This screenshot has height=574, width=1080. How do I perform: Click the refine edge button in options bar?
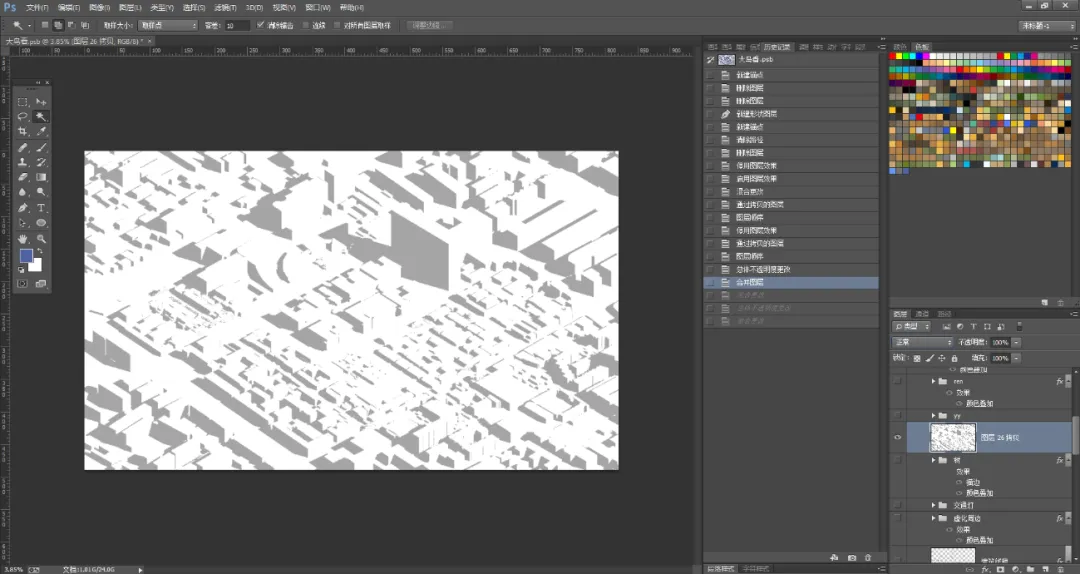[429, 25]
